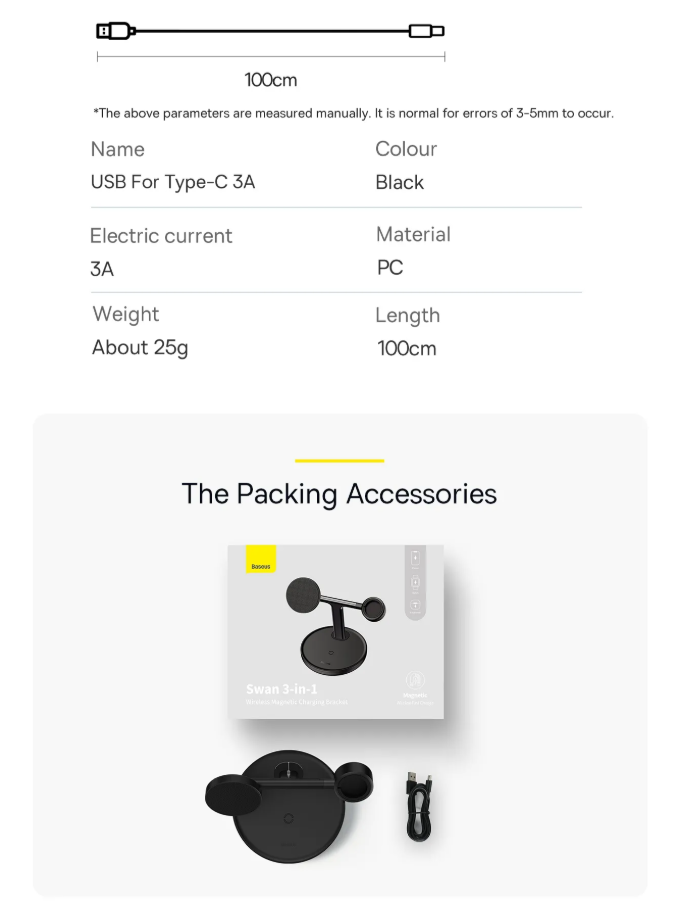Viewport: 678px width, 904px height.
Task: Click the coiled black USB cable
Action: [x=418, y=803]
